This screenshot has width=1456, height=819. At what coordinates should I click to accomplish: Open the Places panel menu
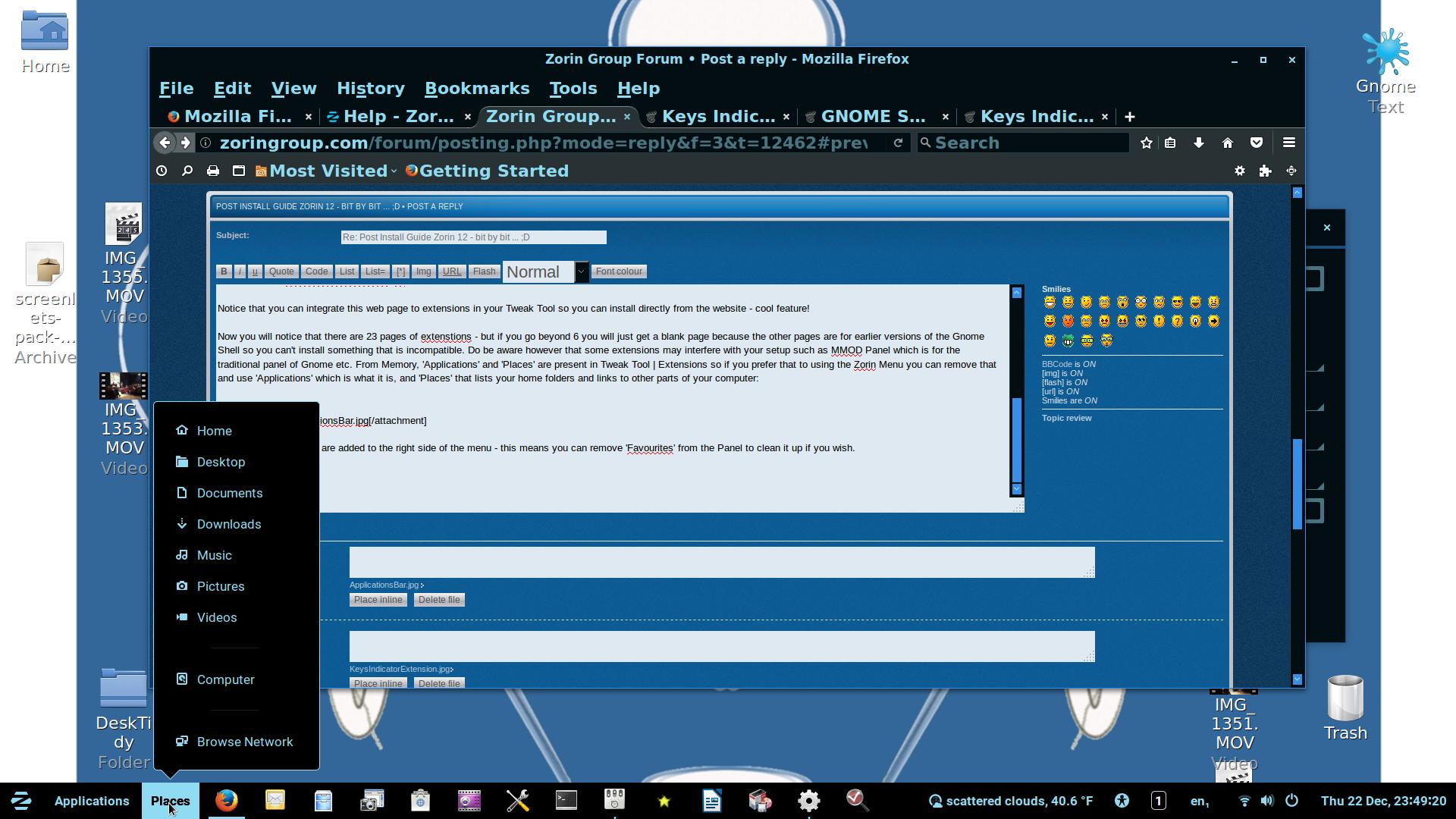(x=170, y=801)
